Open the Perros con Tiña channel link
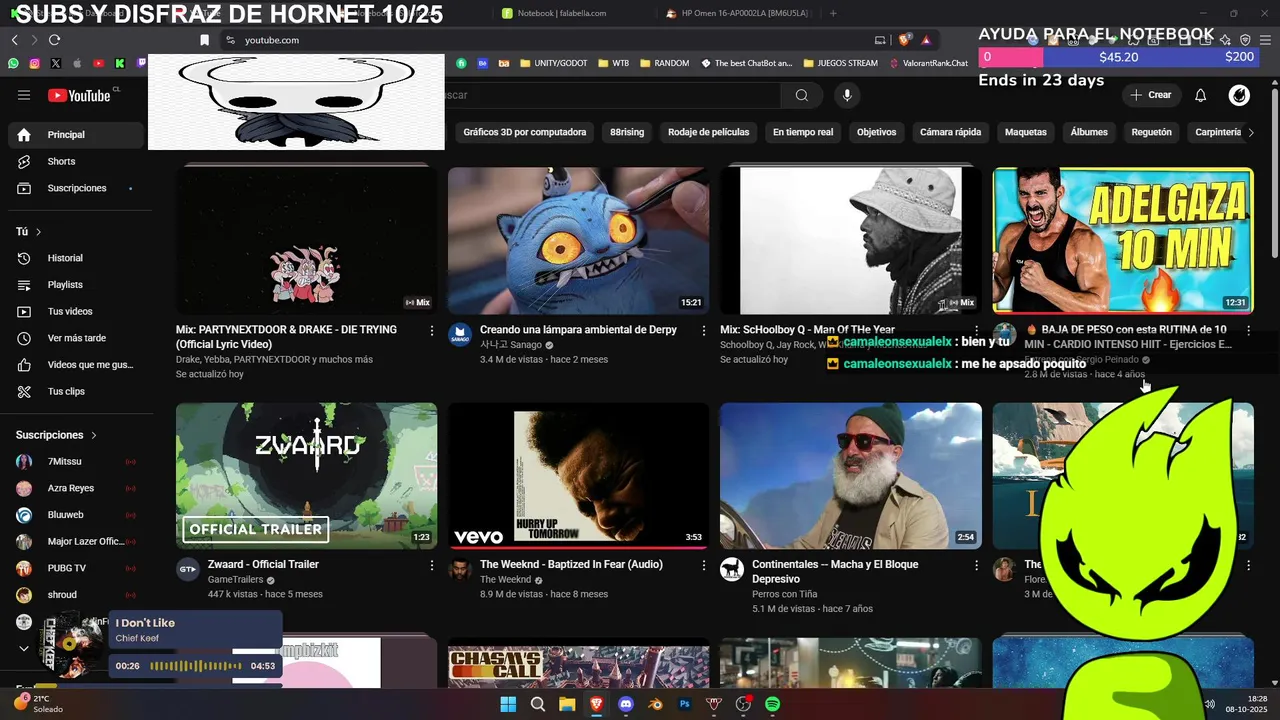 784,594
